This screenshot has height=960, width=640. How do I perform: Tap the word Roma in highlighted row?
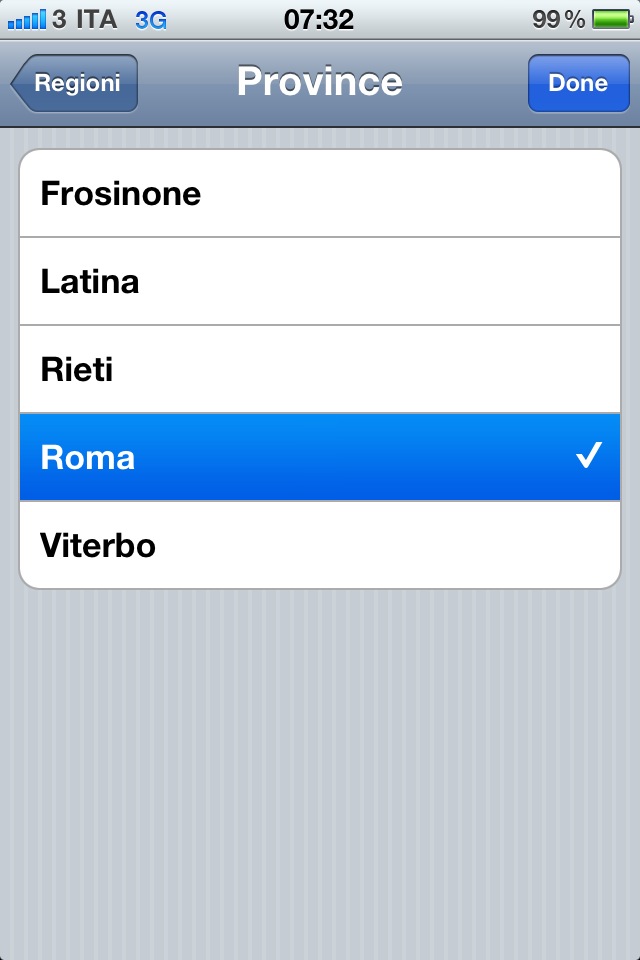[88, 457]
